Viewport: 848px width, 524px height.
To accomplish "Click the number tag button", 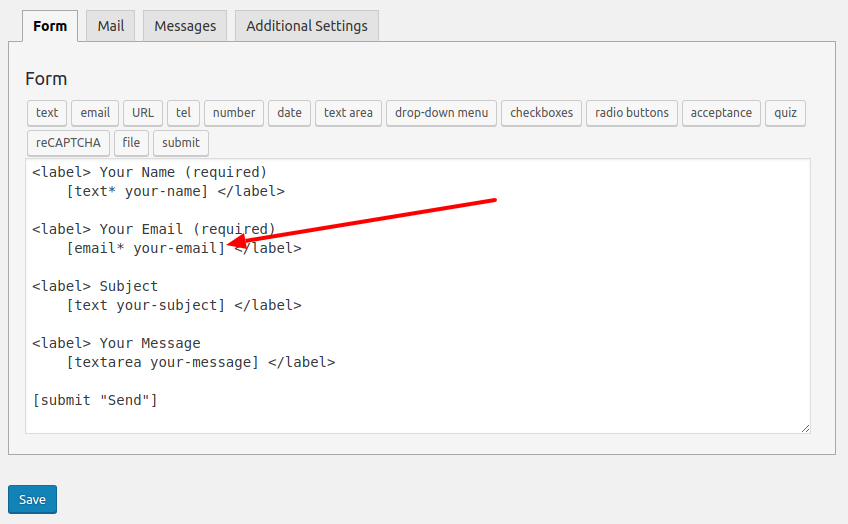I will pyautogui.click(x=234, y=113).
